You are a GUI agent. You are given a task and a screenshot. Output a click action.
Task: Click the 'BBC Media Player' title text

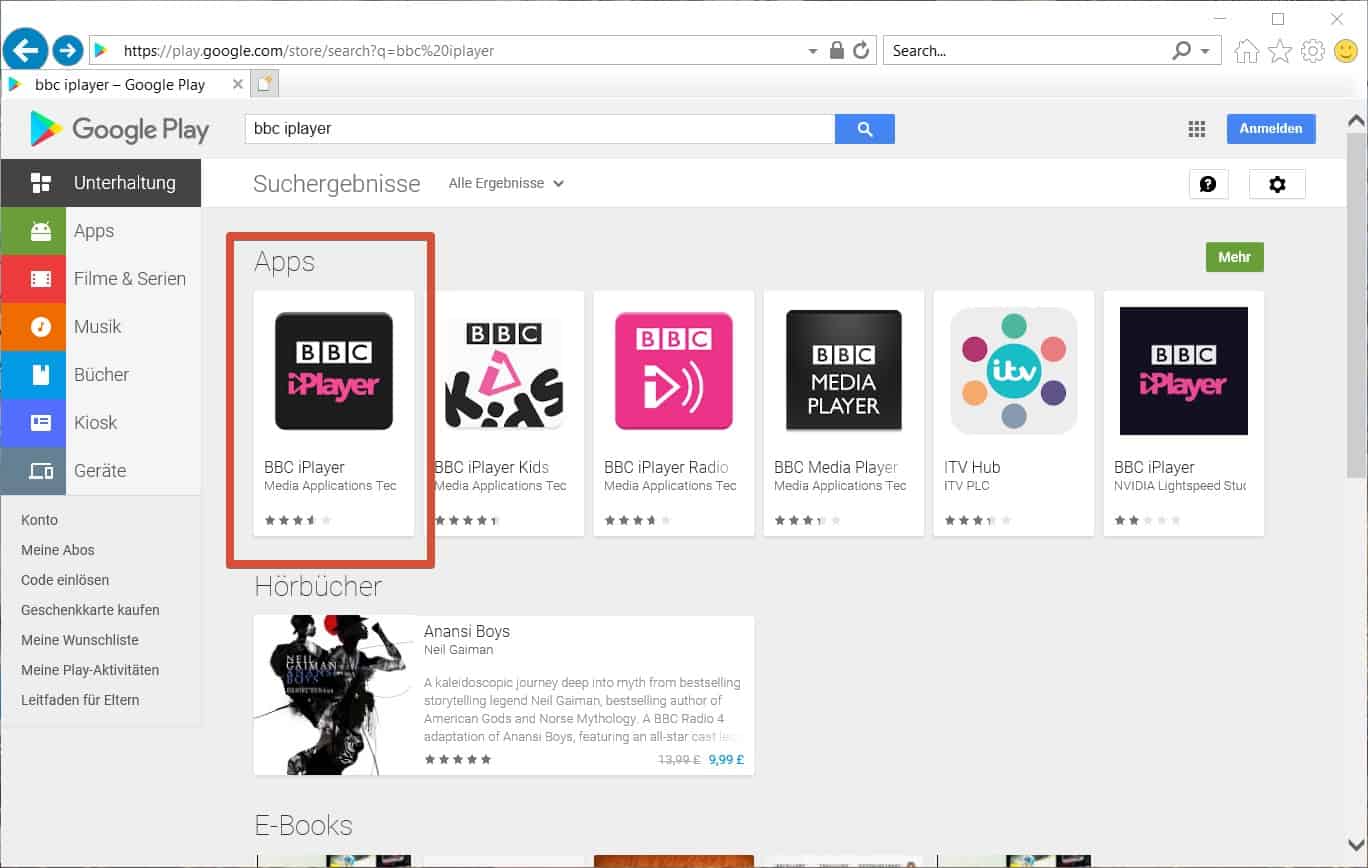tap(836, 467)
